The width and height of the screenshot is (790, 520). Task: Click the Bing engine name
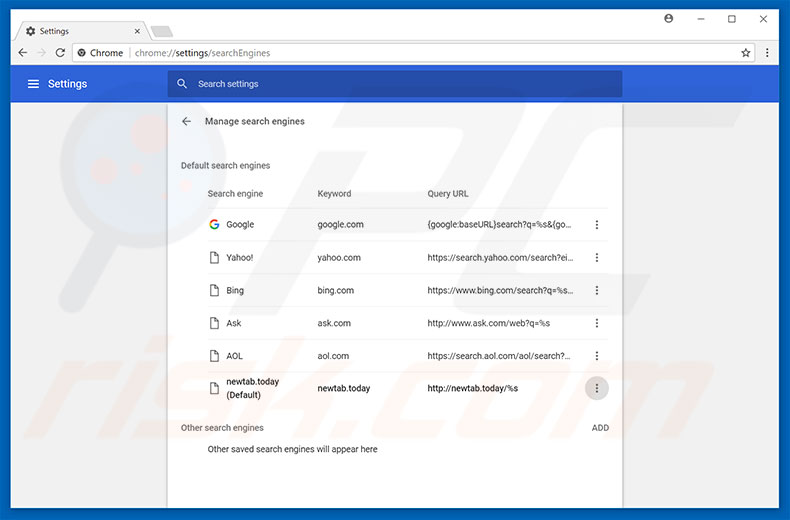235,290
